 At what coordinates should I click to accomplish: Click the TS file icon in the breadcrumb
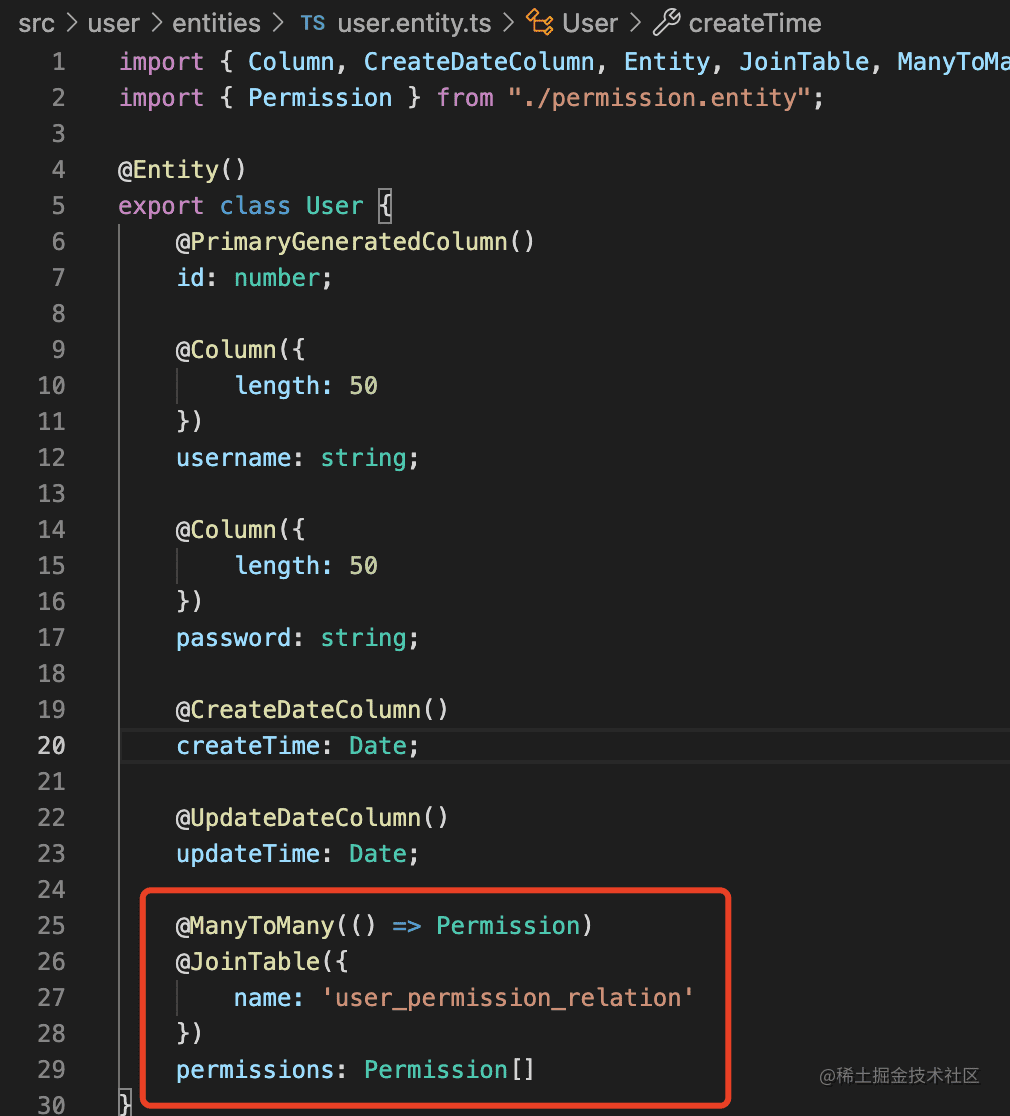coord(313,23)
